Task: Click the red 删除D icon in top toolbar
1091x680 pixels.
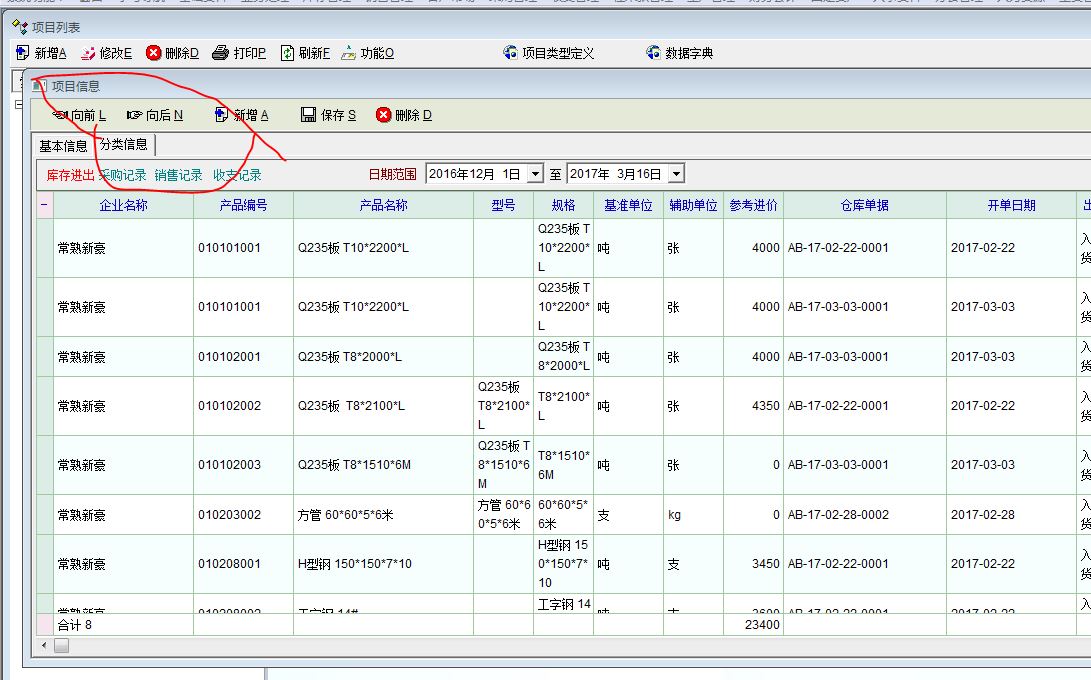Action: pyautogui.click(x=153, y=53)
